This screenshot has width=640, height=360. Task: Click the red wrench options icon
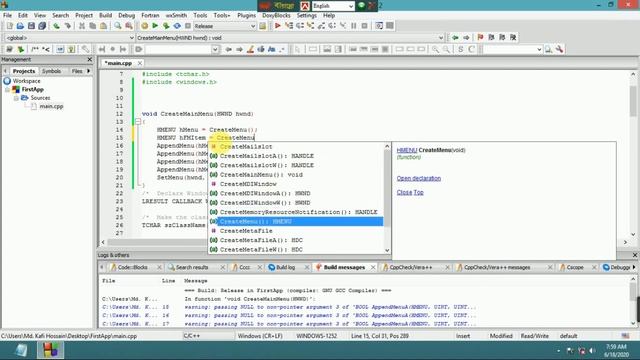[x=559, y=49]
